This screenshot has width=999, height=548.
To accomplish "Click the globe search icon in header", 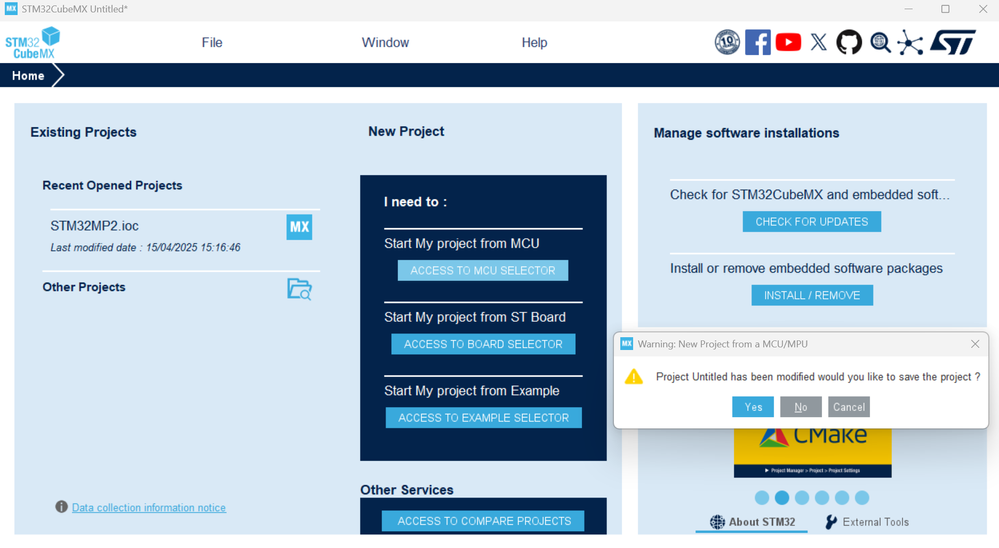I will click(880, 43).
